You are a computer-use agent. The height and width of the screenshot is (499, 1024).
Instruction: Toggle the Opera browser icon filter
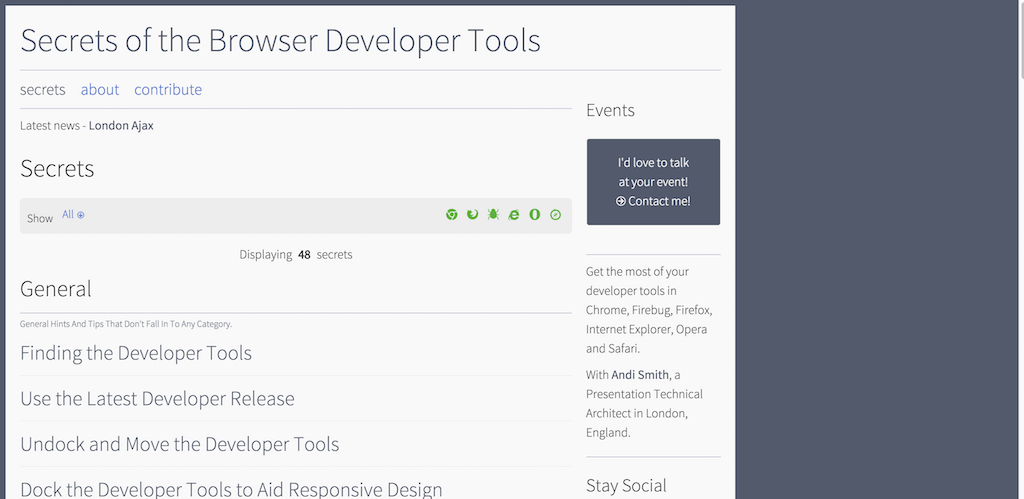pos(535,215)
